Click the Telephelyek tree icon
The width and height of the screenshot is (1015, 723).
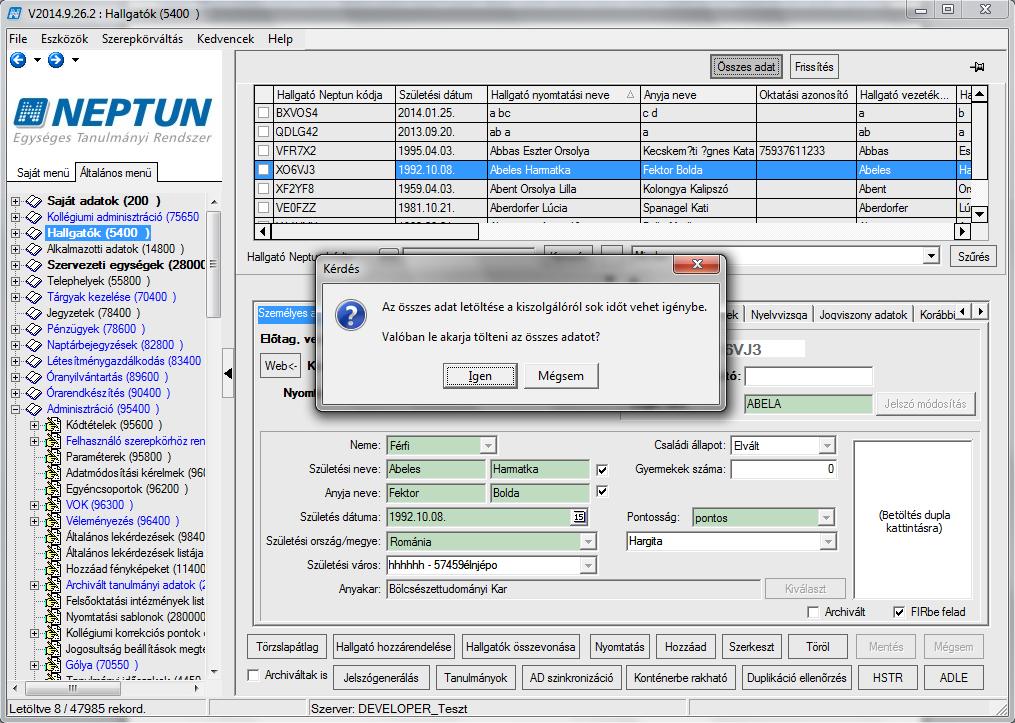[34, 281]
